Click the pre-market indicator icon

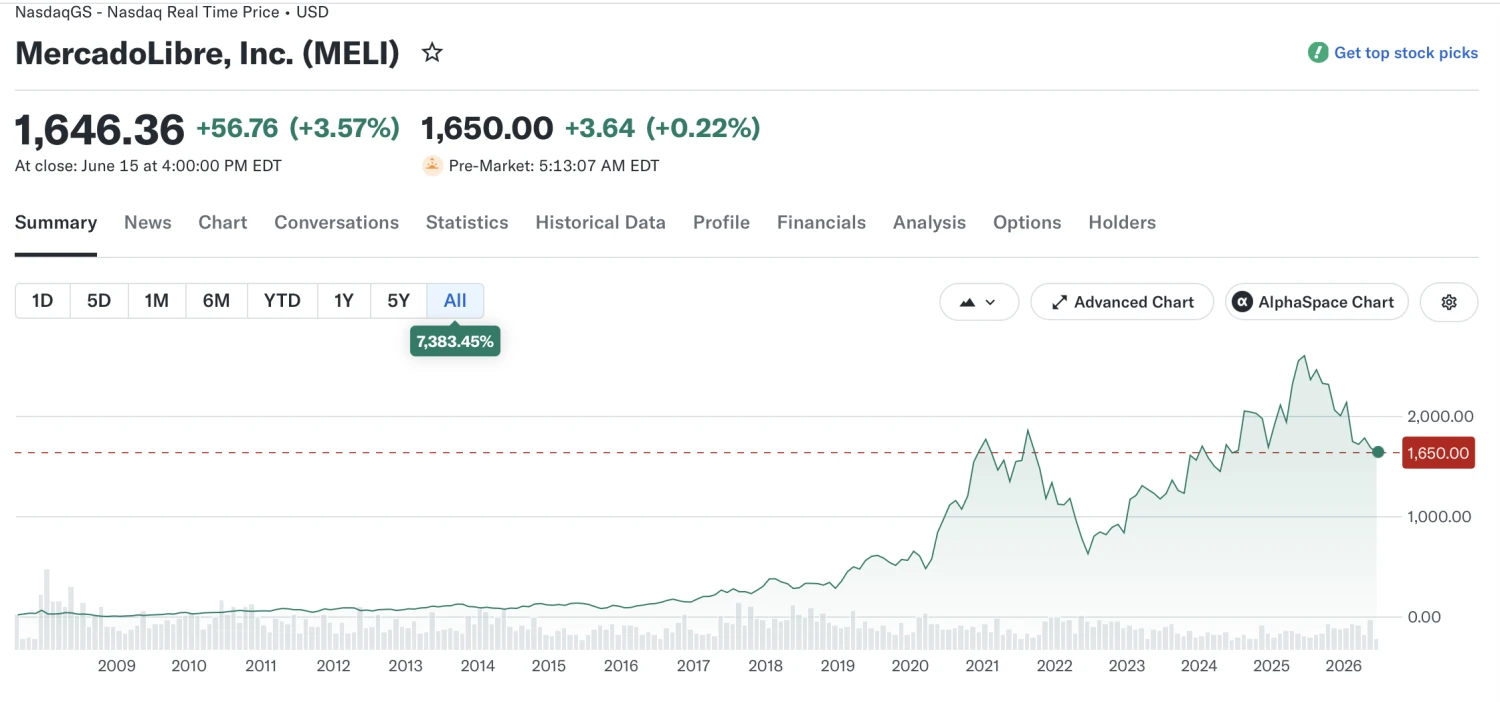[432, 166]
